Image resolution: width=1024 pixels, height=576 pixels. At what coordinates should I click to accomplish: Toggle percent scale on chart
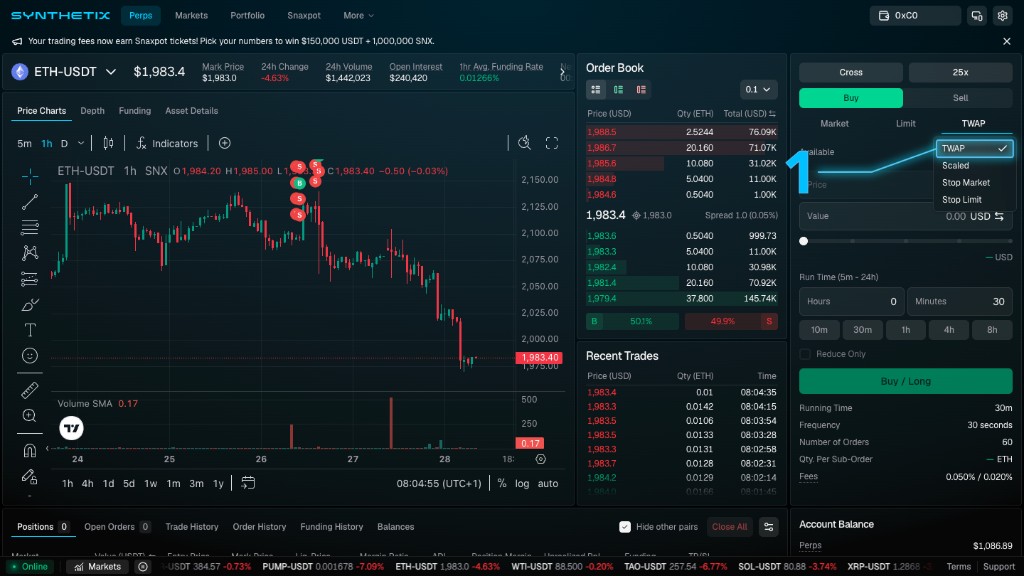point(502,483)
